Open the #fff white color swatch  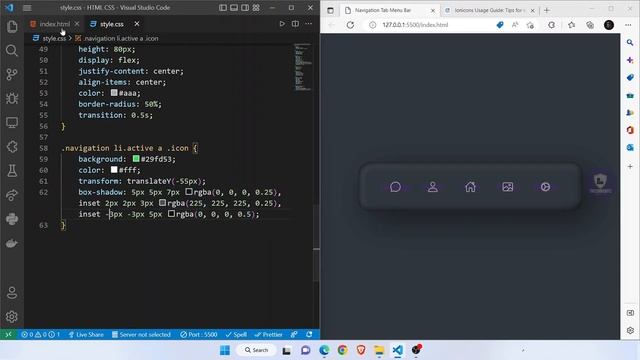click(x=114, y=169)
